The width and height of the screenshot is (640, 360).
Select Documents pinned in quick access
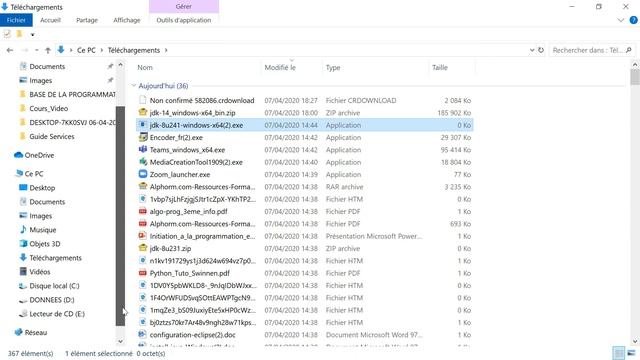click(47, 67)
